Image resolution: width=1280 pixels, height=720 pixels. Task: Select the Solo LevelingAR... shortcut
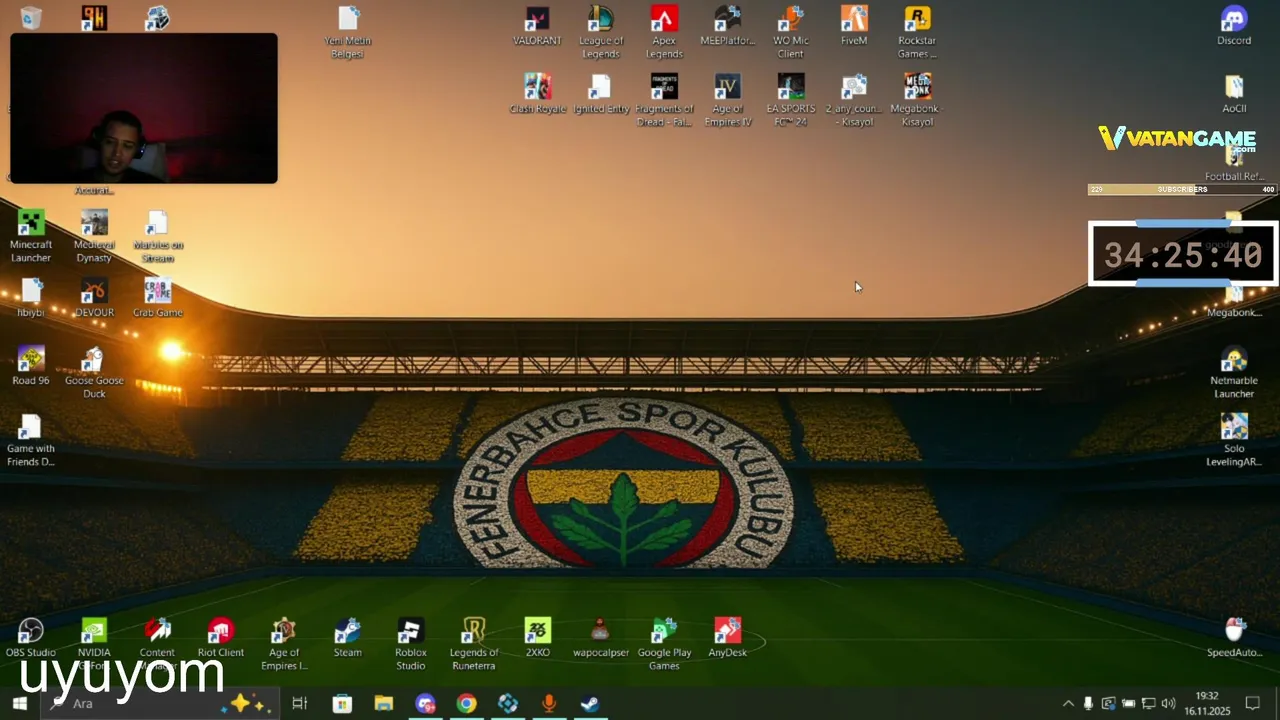click(1234, 440)
